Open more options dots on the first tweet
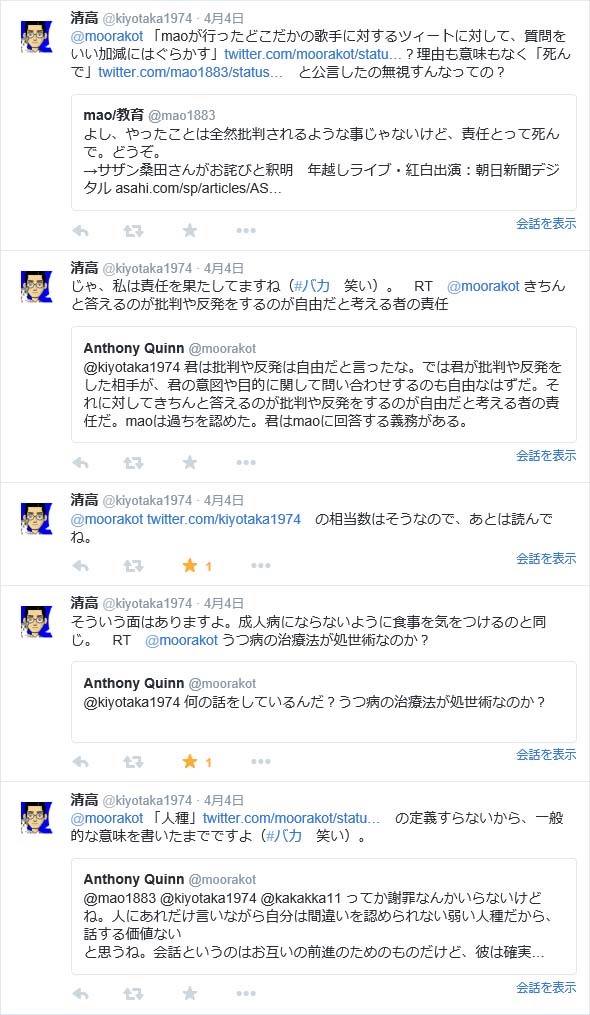The image size is (590, 1015). click(x=246, y=230)
